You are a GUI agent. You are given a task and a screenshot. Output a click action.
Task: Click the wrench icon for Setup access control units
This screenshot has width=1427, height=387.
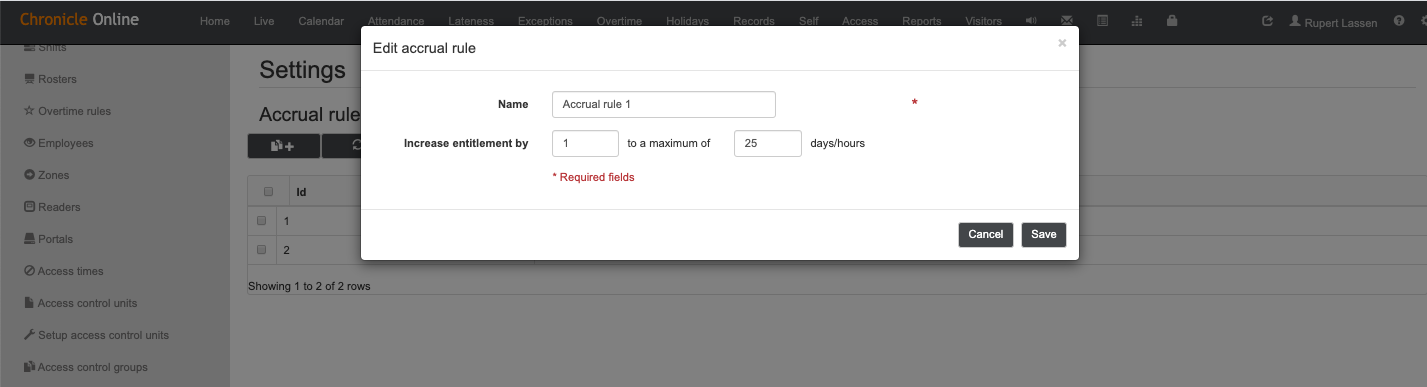[30, 335]
